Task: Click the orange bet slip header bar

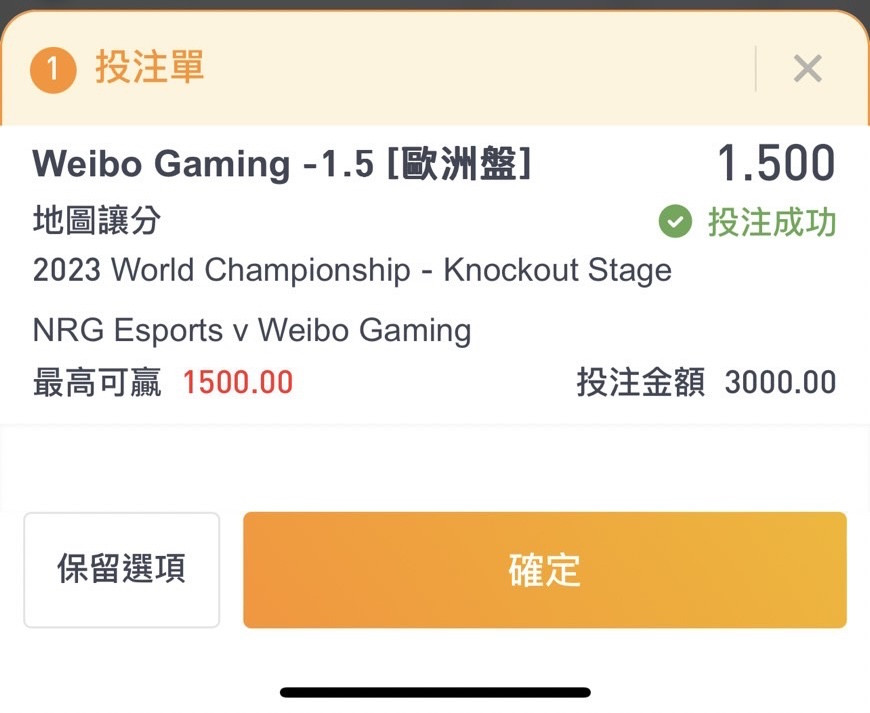Action: [x=435, y=68]
